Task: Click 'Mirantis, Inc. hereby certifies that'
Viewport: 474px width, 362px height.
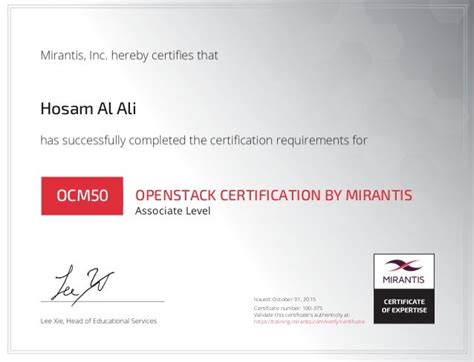Action: tap(129, 55)
